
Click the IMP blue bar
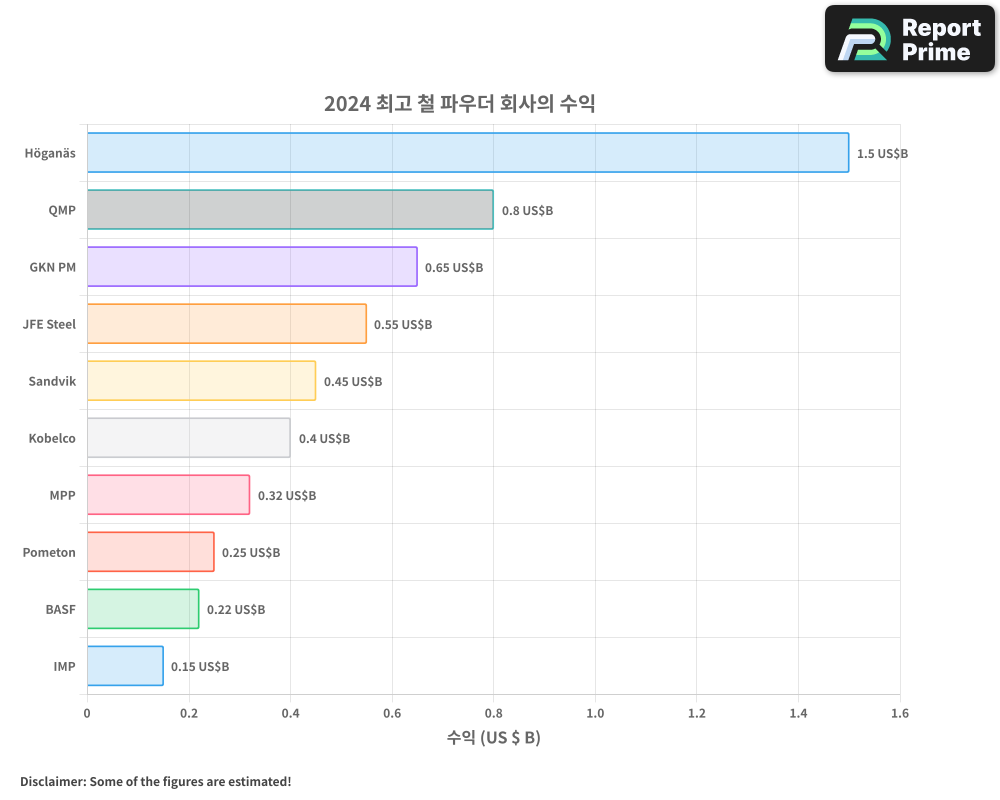coord(125,666)
